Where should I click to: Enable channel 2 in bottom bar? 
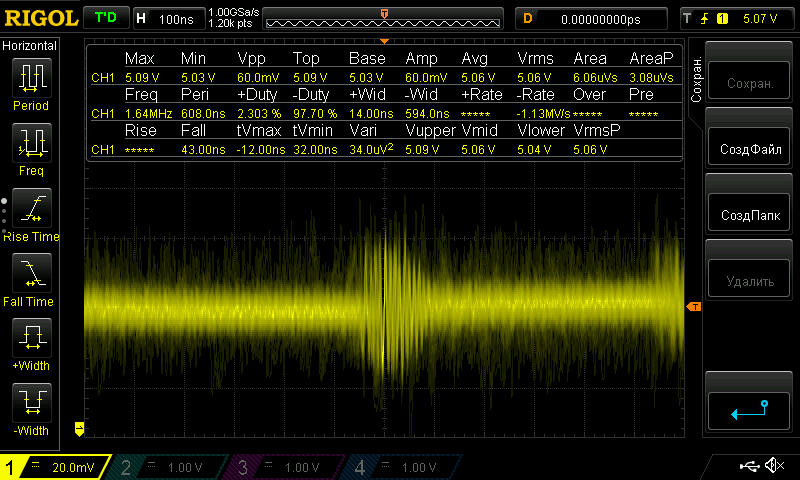[x=172, y=467]
